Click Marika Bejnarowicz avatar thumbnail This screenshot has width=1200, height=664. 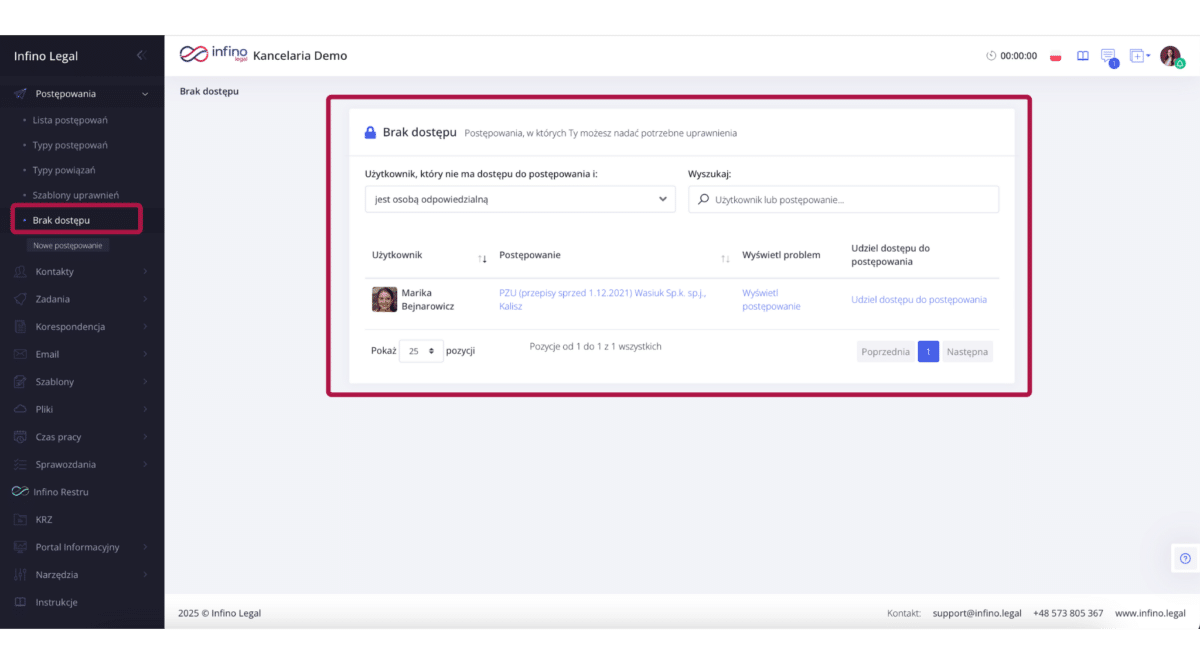[384, 300]
